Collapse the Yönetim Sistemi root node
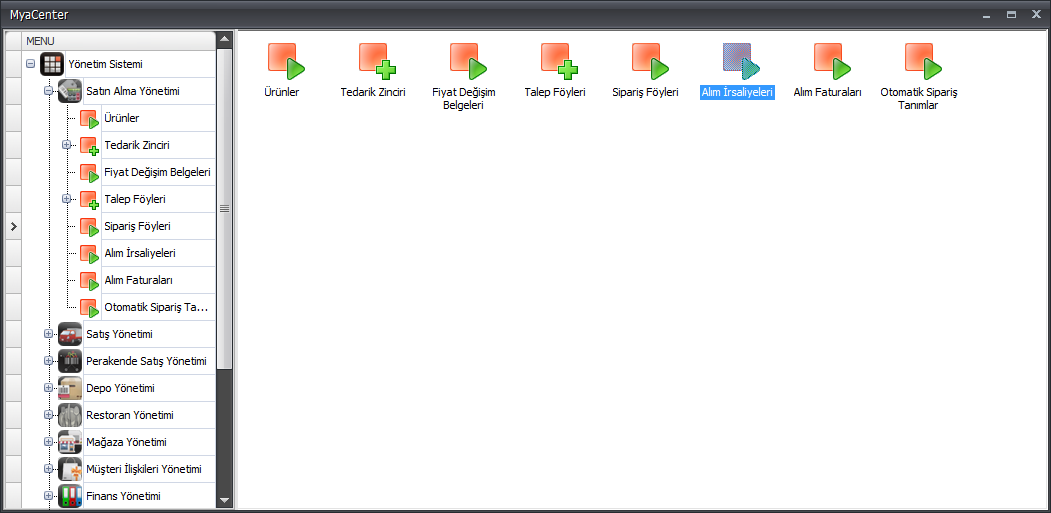The image size is (1051, 513). coord(31,64)
